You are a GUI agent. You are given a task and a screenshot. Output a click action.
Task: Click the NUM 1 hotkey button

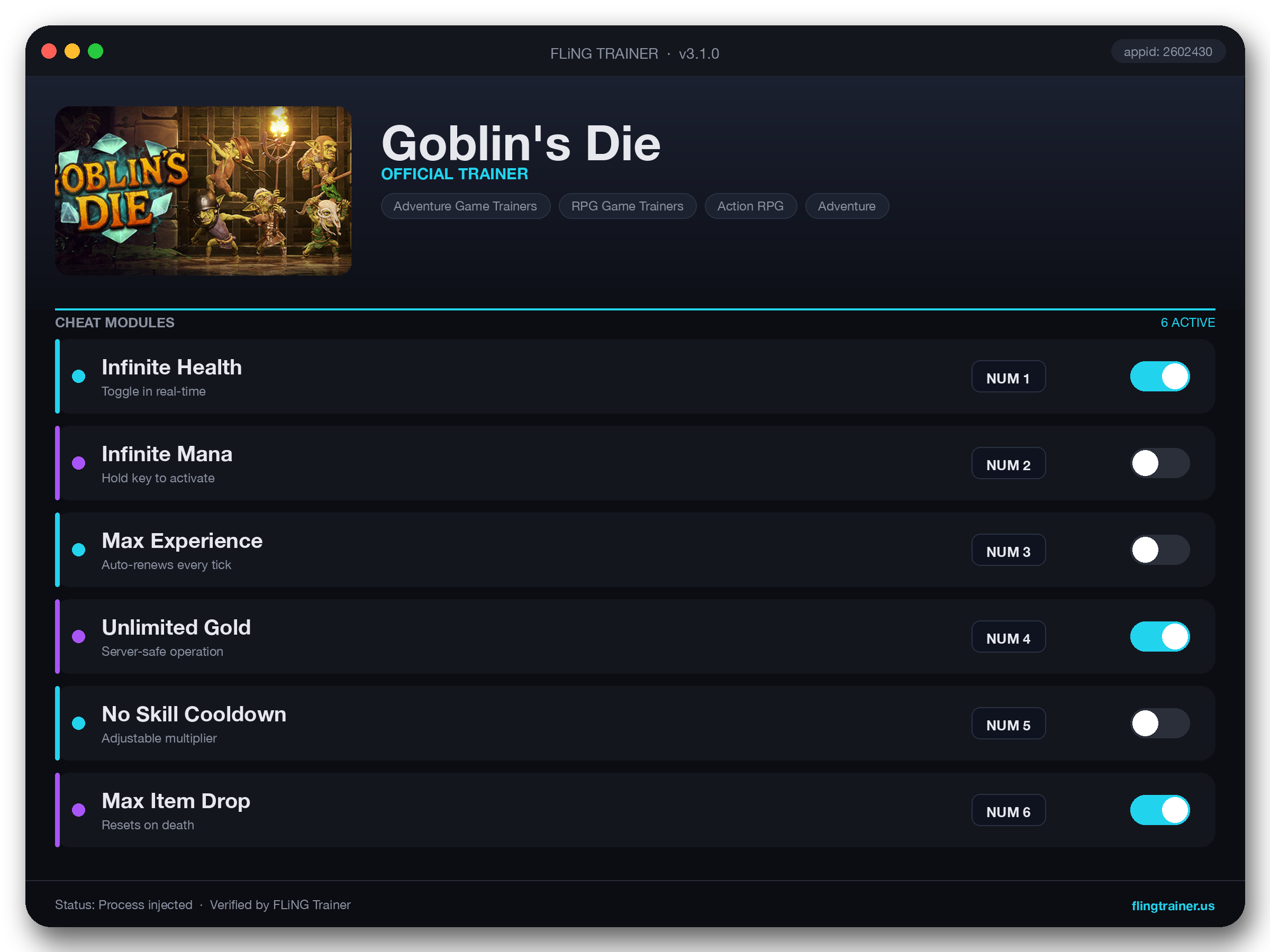1008,377
